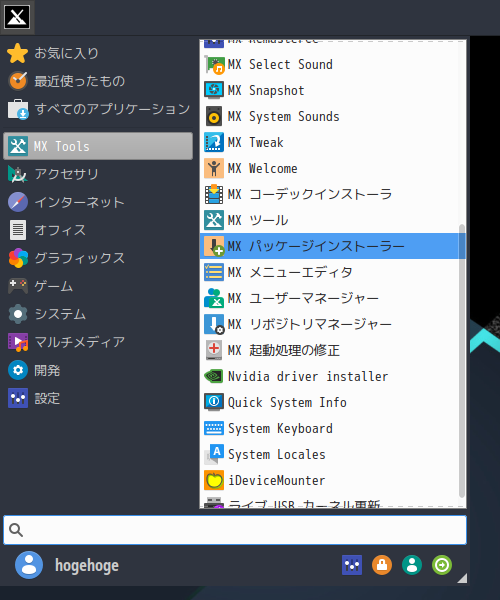Select the マルチメディア category

tap(98, 342)
